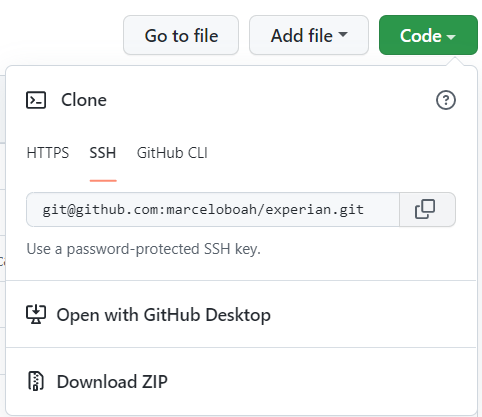
Task: Click the Go to file button
Action: coord(181,35)
